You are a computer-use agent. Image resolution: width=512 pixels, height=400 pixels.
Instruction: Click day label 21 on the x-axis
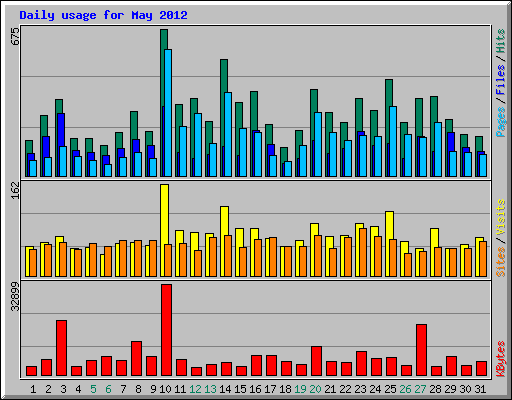[330, 389]
